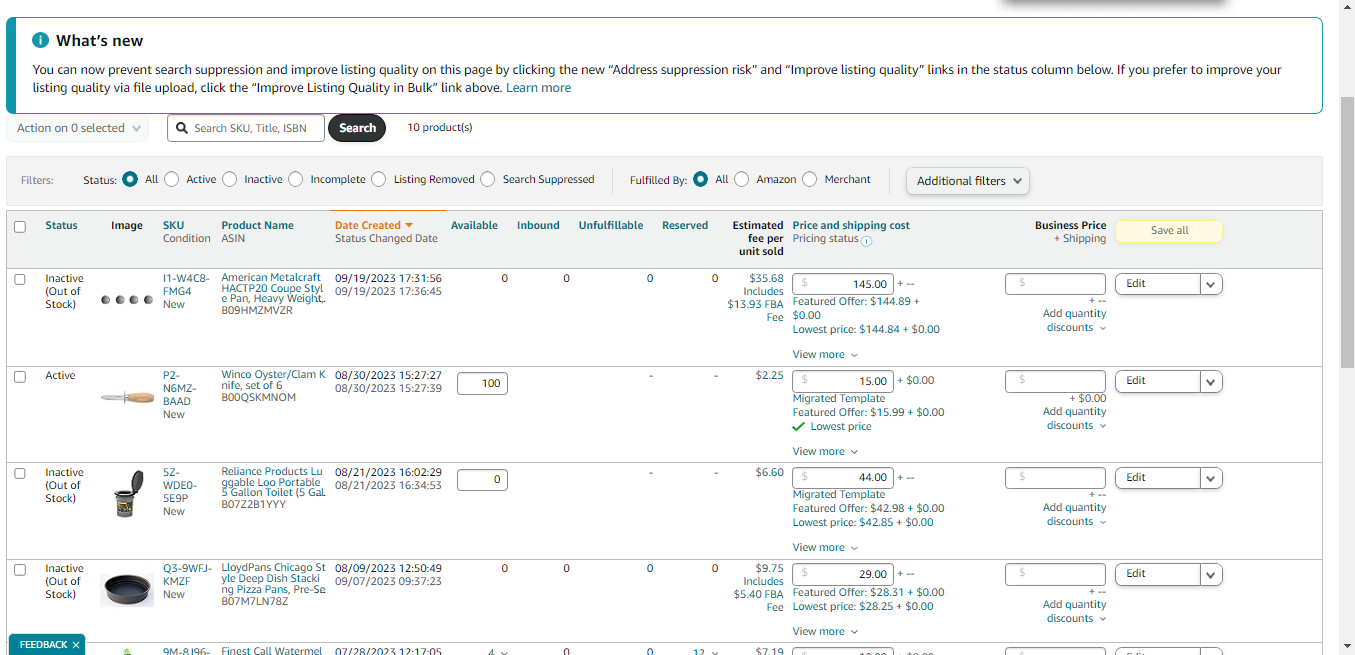Click the Business Price field in Winco row
The width and height of the screenshot is (1355, 655).
coord(1055,381)
